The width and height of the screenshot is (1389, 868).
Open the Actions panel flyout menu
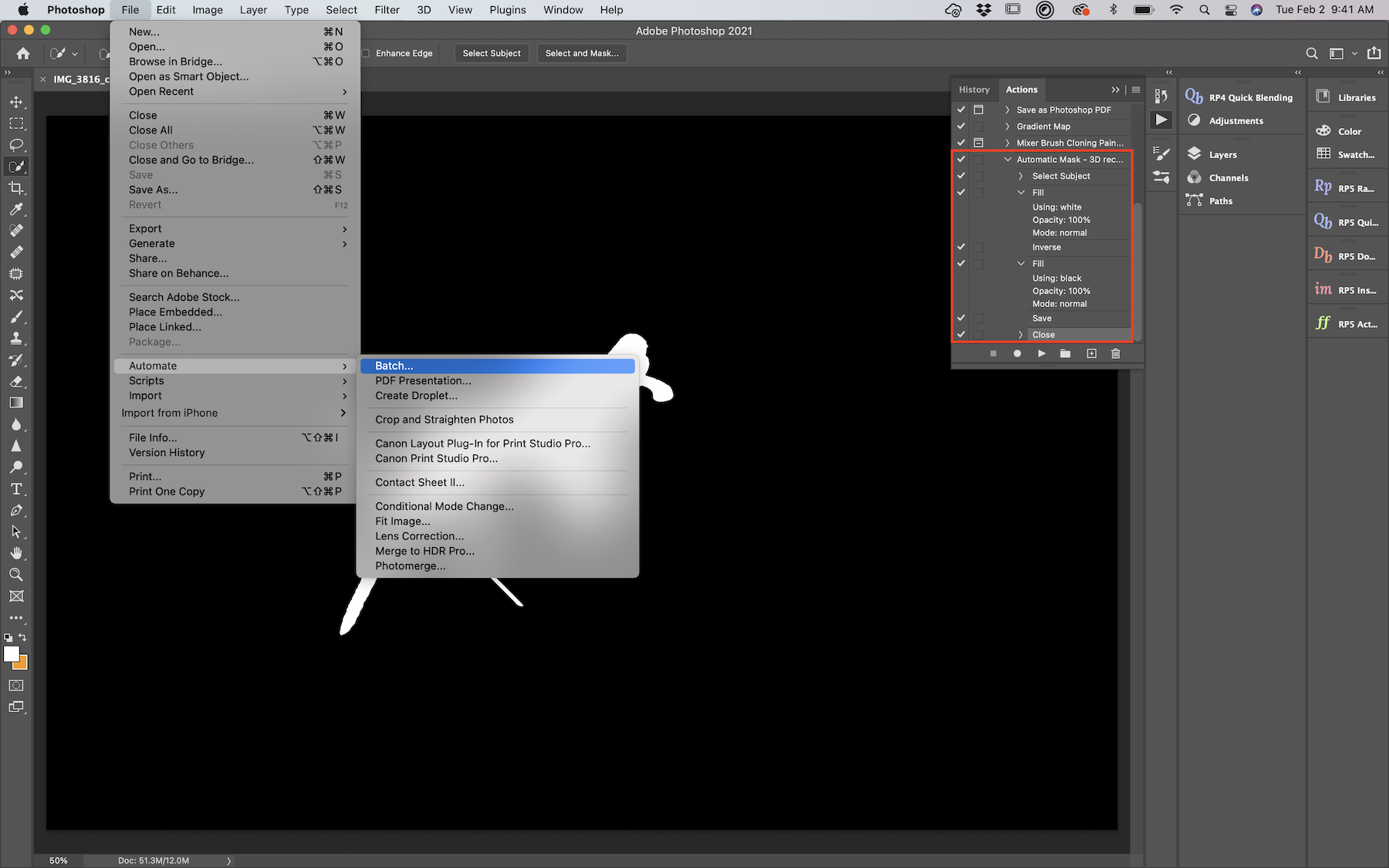point(1136,90)
